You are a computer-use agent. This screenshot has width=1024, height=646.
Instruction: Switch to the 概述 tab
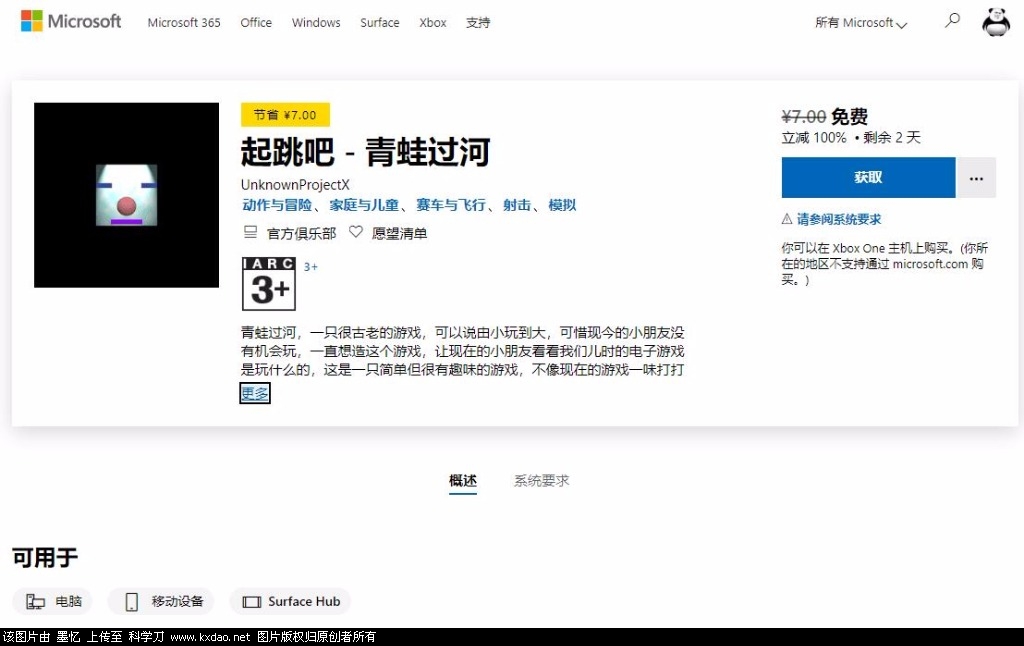click(x=463, y=481)
